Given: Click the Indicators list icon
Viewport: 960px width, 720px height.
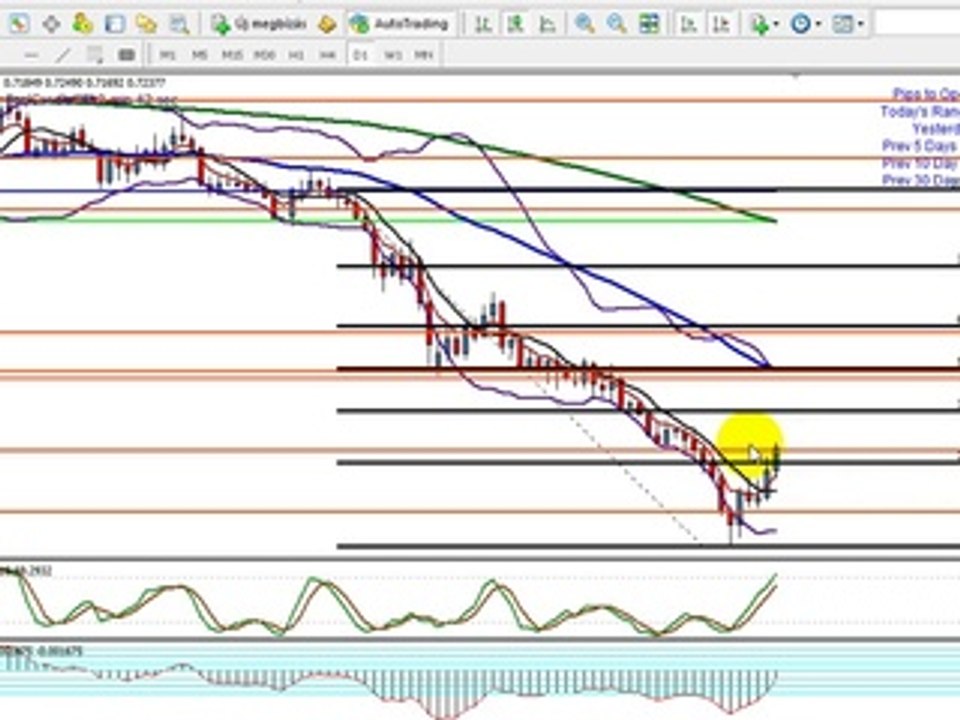Looking at the screenshot, I should (x=759, y=24).
